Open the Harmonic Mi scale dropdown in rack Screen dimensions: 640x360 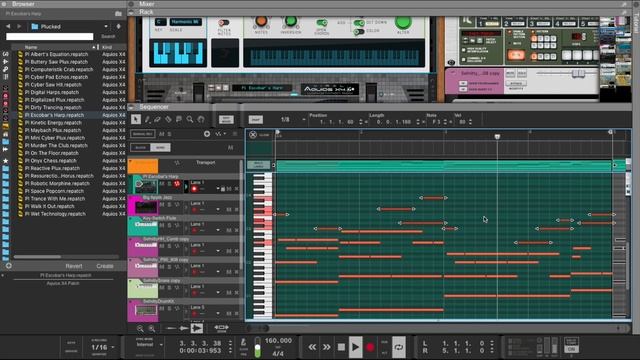click(x=186, y=22)
